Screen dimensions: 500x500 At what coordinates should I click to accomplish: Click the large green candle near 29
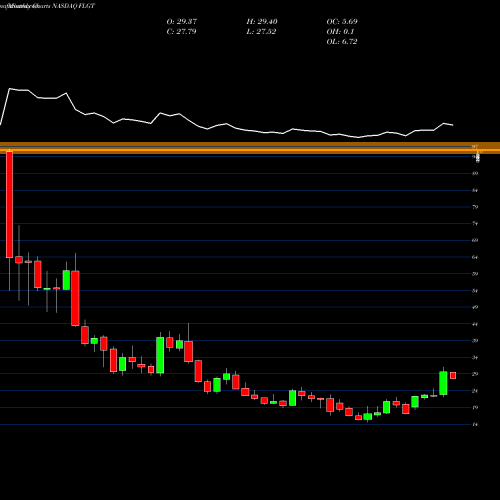(x=443, y=383)
